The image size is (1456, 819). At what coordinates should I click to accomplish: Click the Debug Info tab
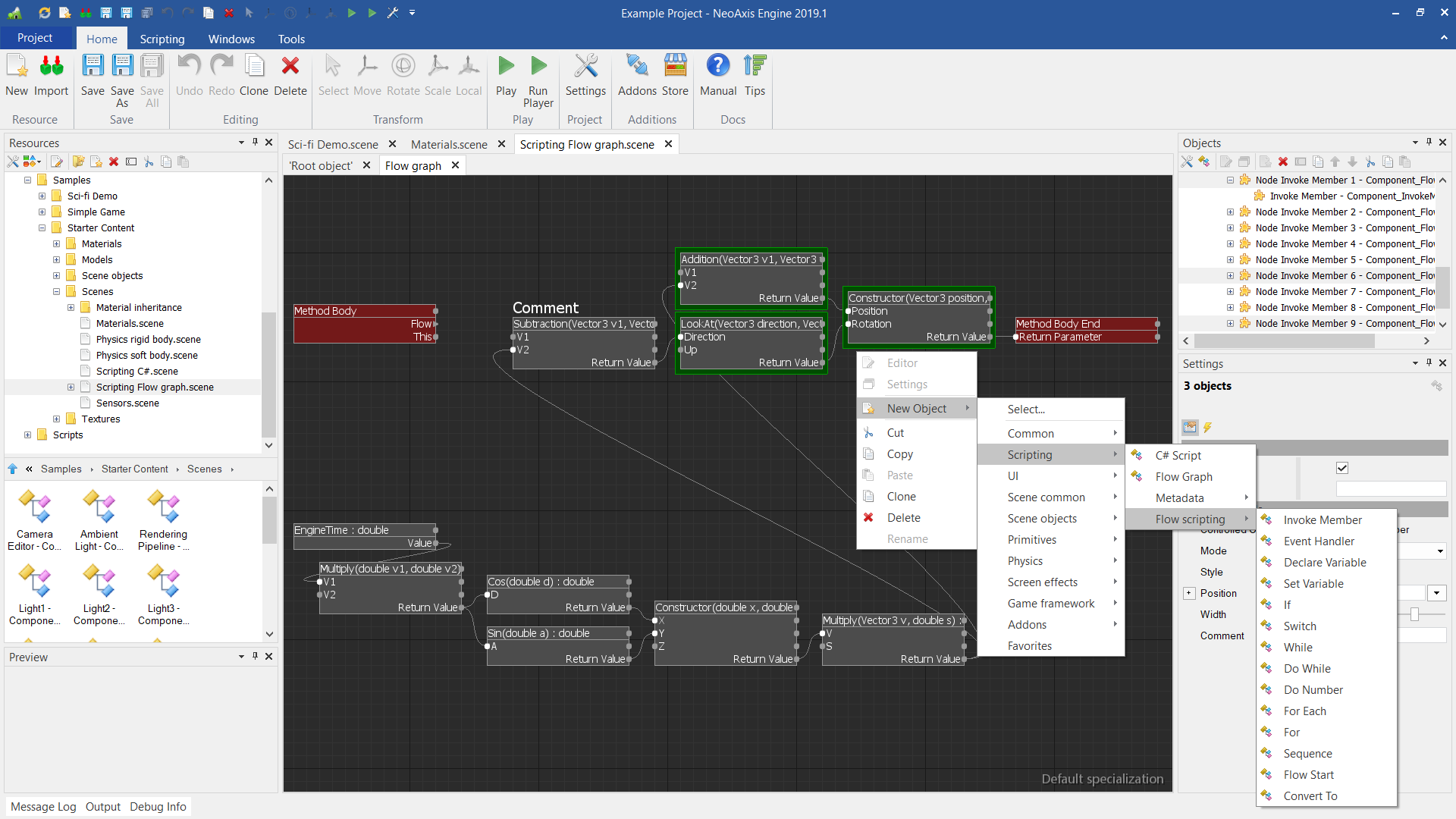(x=158, y=806)
